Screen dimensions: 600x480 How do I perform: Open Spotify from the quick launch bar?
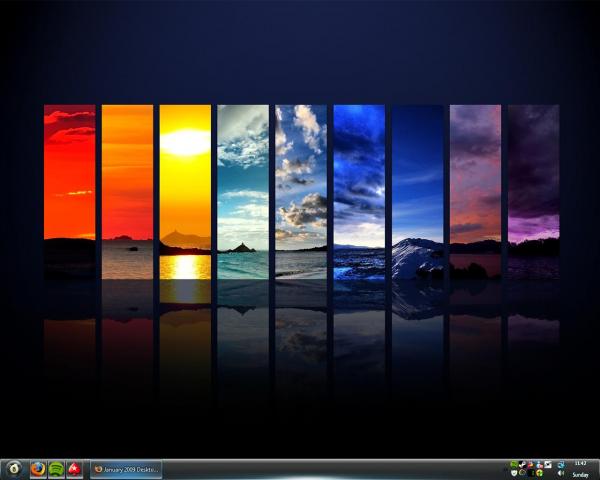[x=56, y=468]
